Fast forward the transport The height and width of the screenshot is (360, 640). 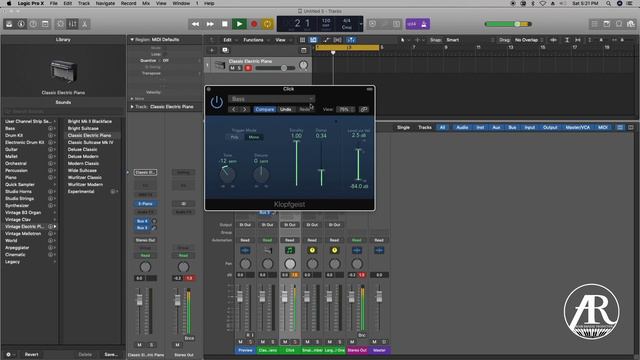coord(210,24)
